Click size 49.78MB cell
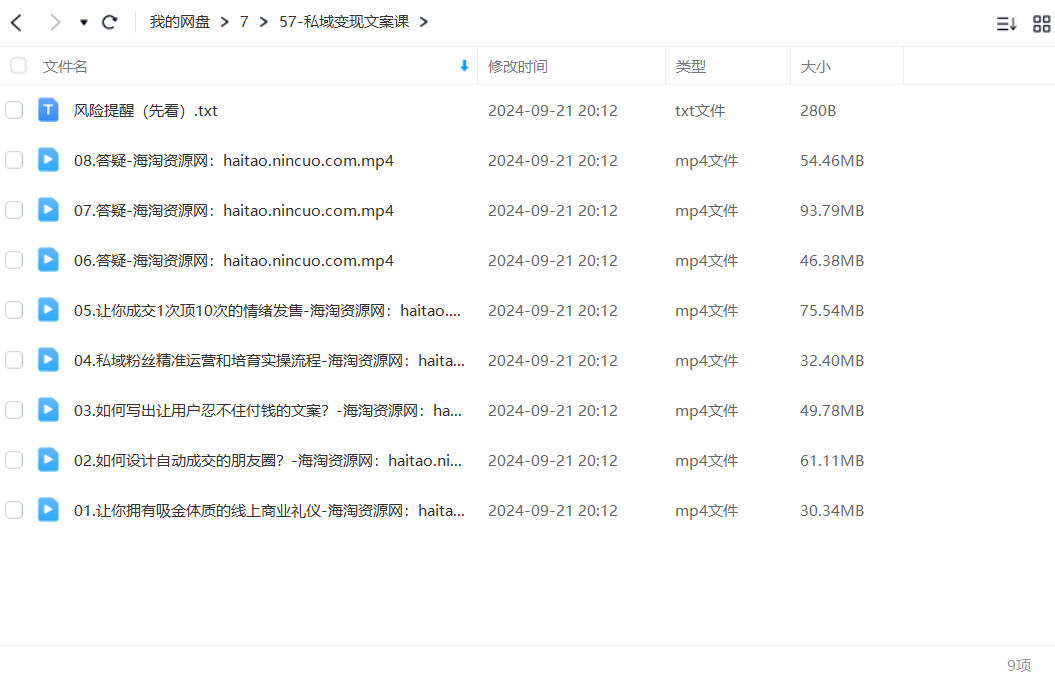1055x684 pixels. coord(832,410)
